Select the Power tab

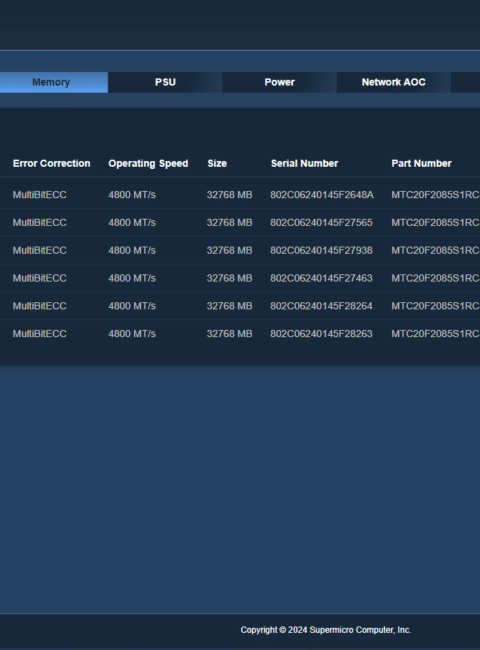[279, 82]
